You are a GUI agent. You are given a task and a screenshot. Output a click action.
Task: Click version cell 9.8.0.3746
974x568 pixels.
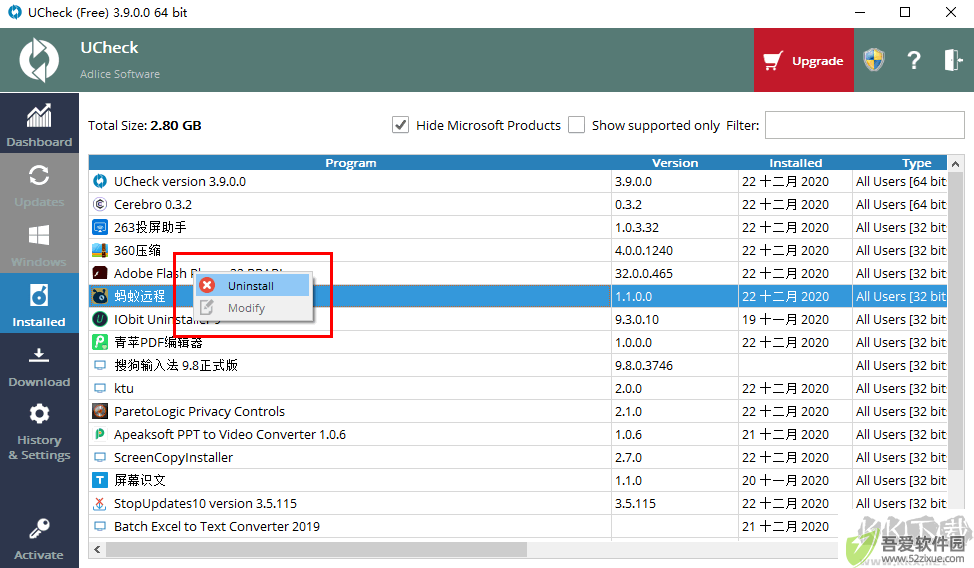tap(644, 365)
